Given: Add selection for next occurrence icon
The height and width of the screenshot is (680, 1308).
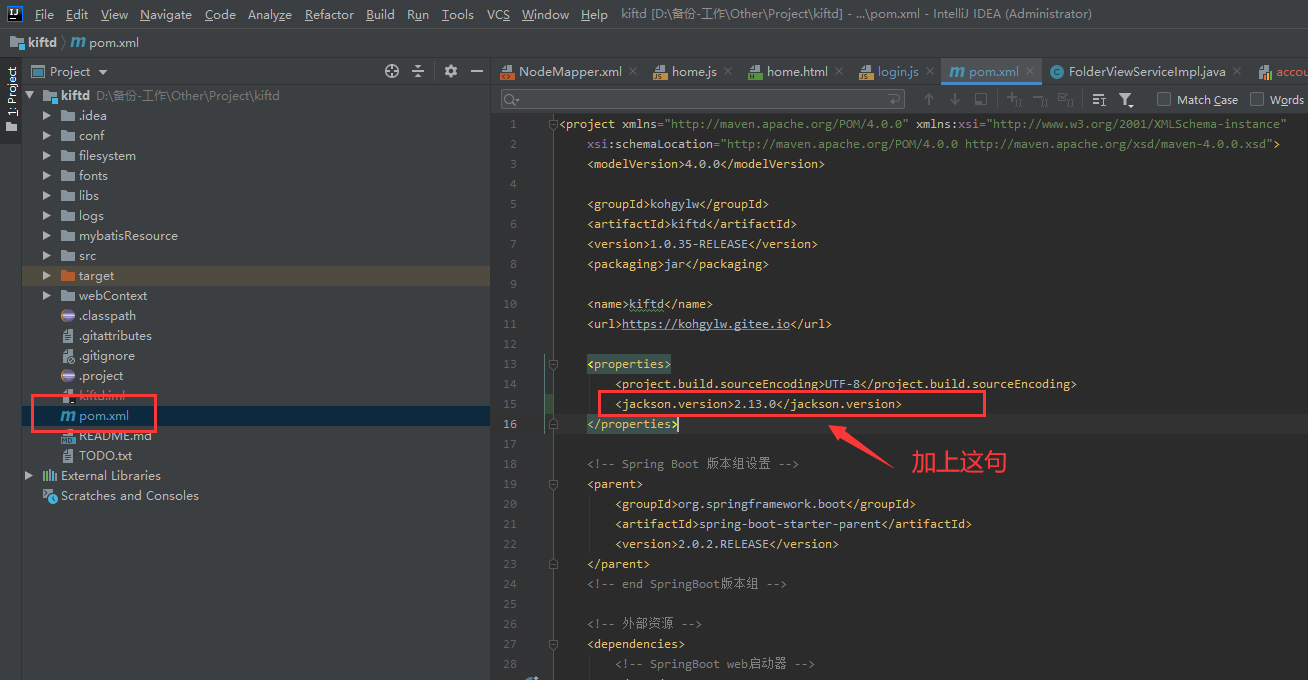Looking at the screenshot, I should click(x=1014, y=99).
